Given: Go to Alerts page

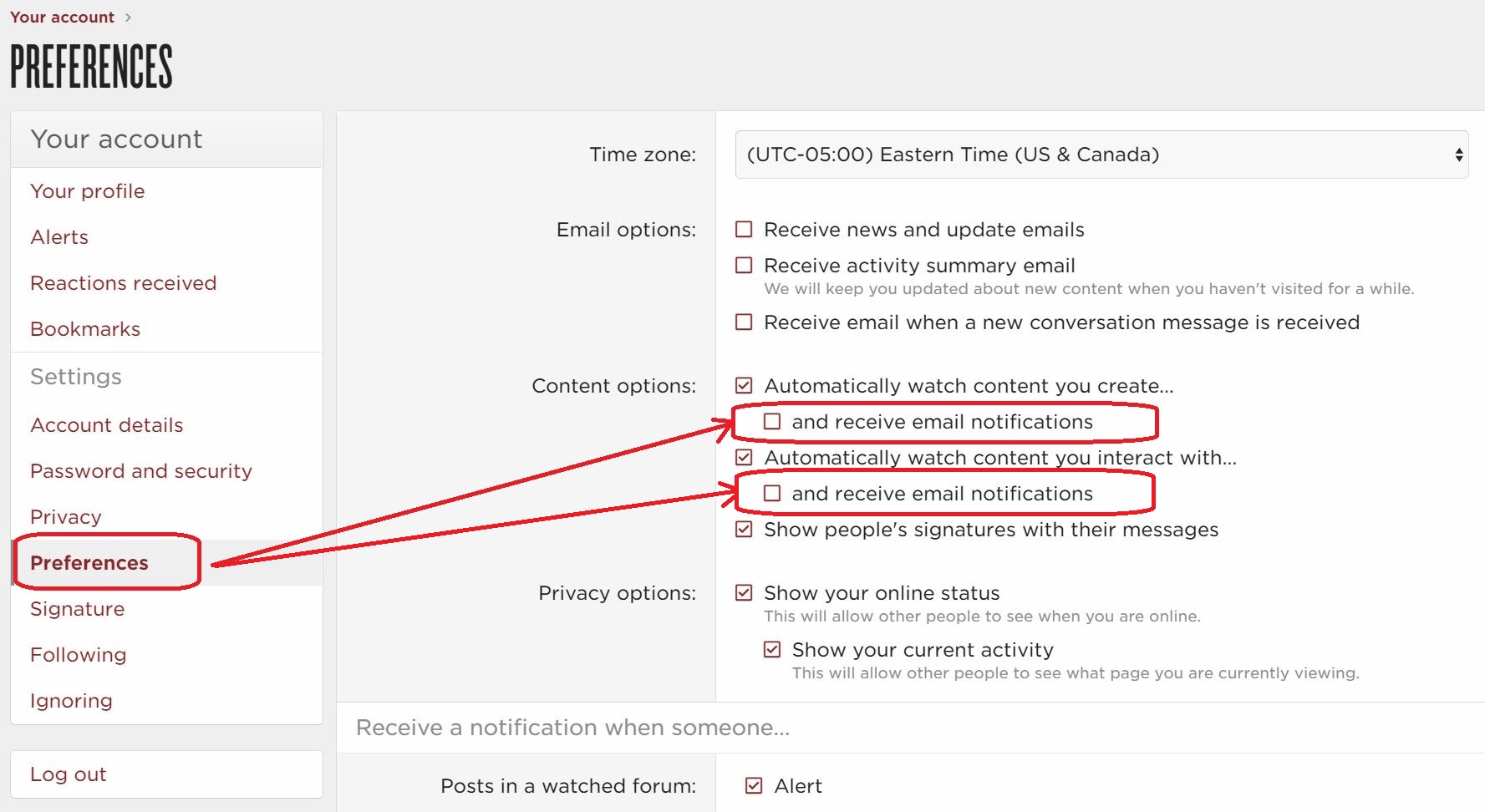Looking at the screenshot, I should tap(59, 237).
